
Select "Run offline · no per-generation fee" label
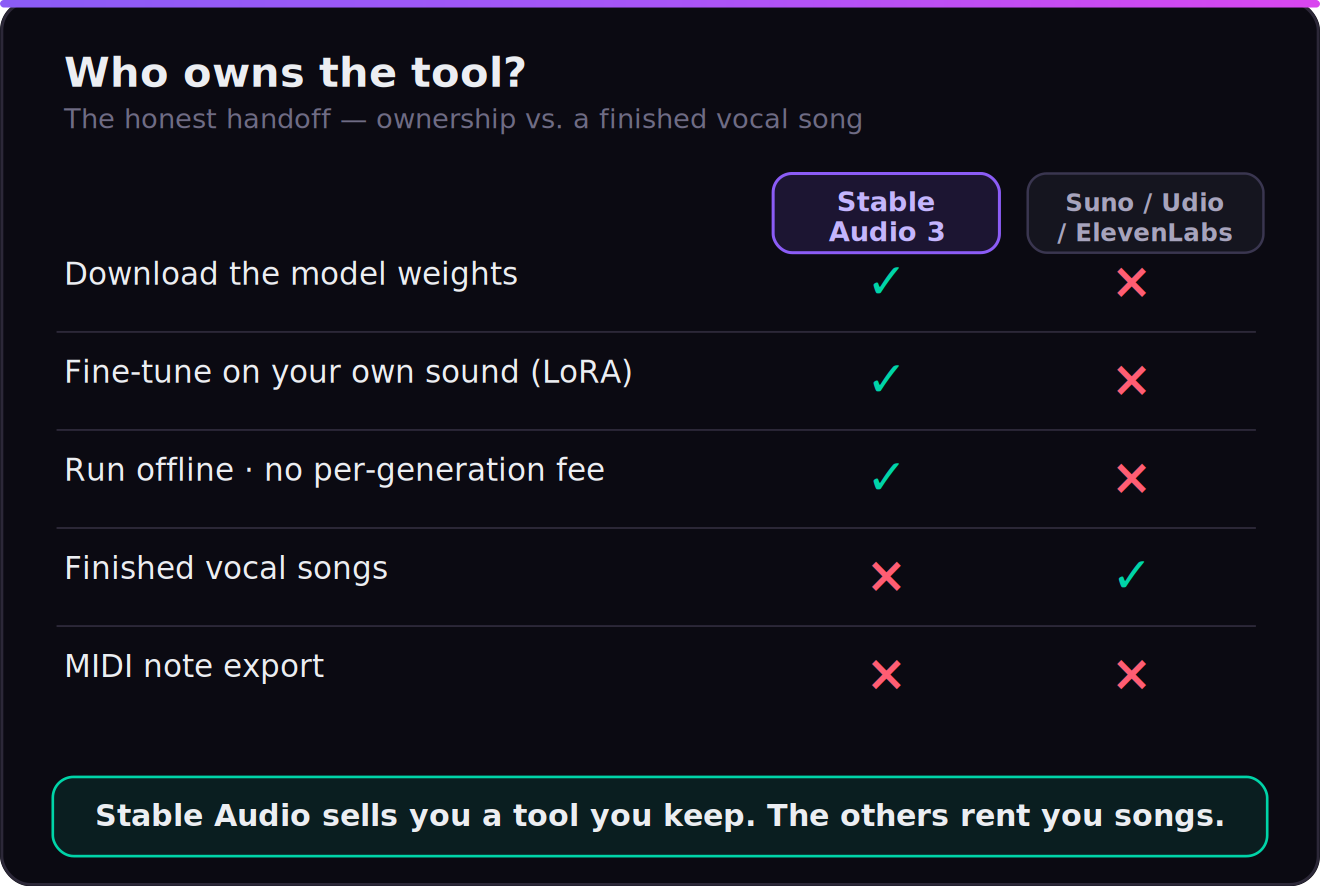(334, 470)
